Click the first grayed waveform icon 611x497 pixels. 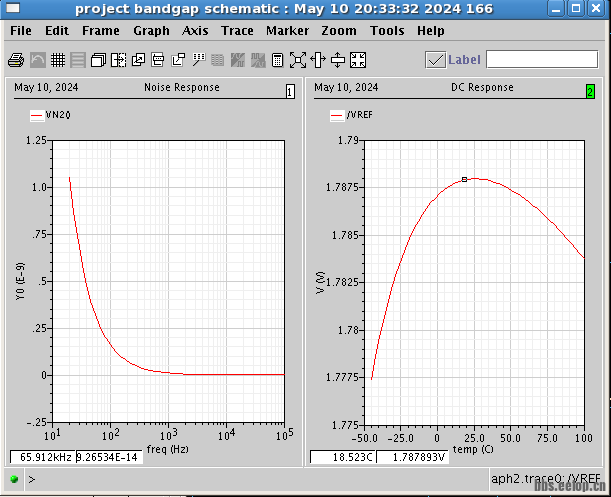(238, 60)
